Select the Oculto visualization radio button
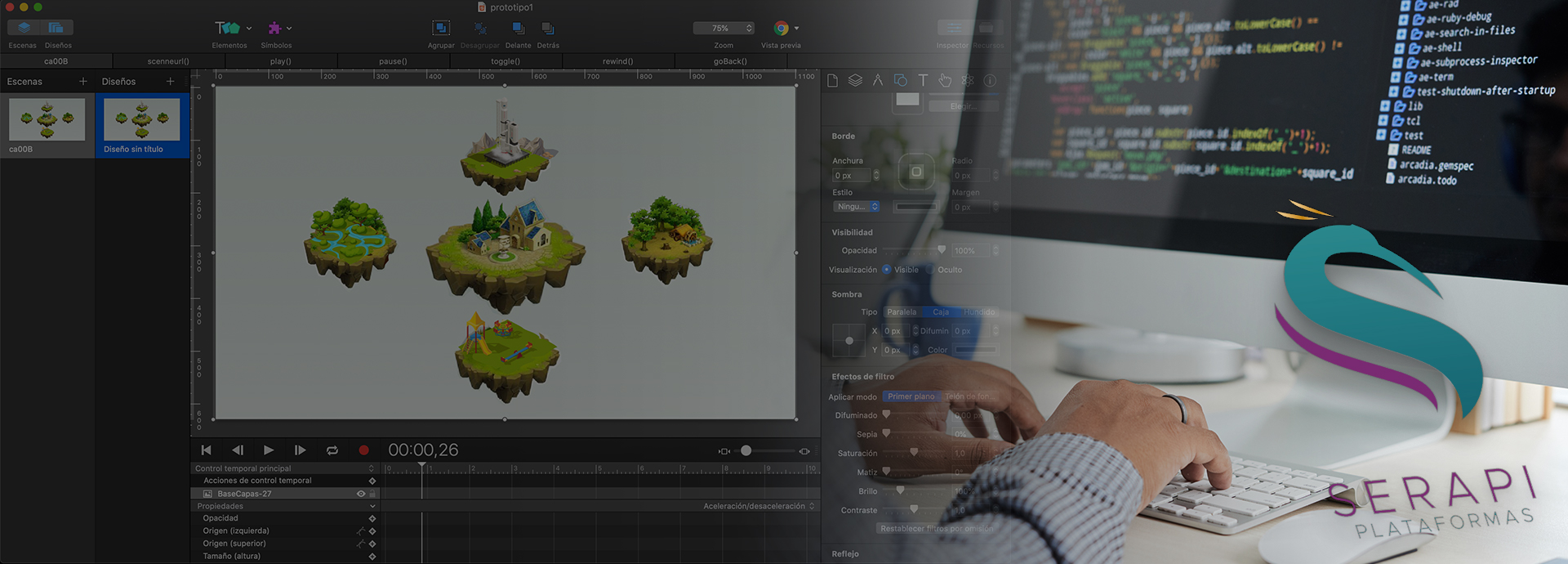This screenshot has height=564, width=1568. click(929, 270)
